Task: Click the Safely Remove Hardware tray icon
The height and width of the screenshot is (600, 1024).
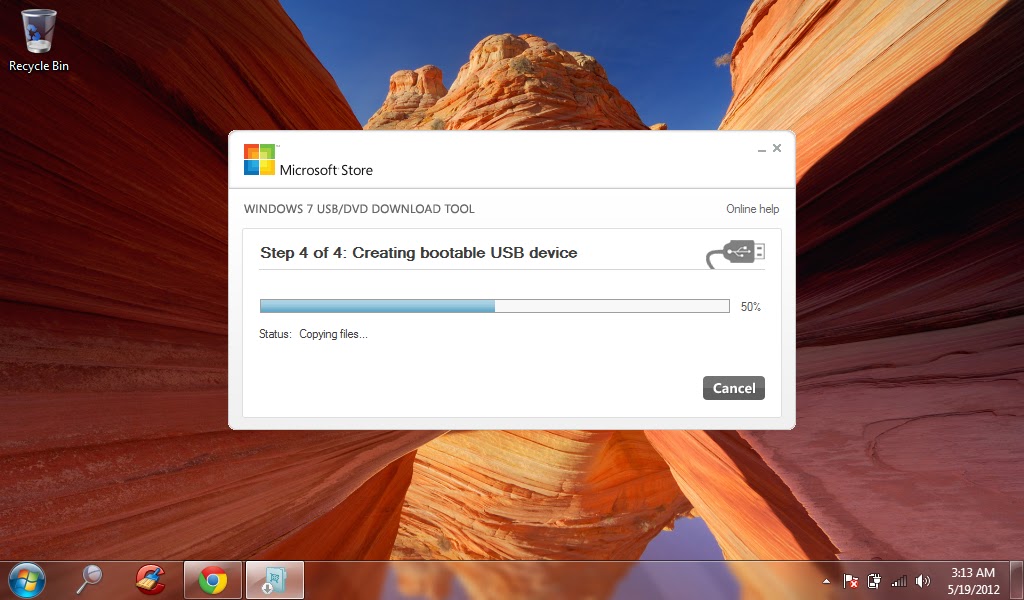Action: click(873, 581)
